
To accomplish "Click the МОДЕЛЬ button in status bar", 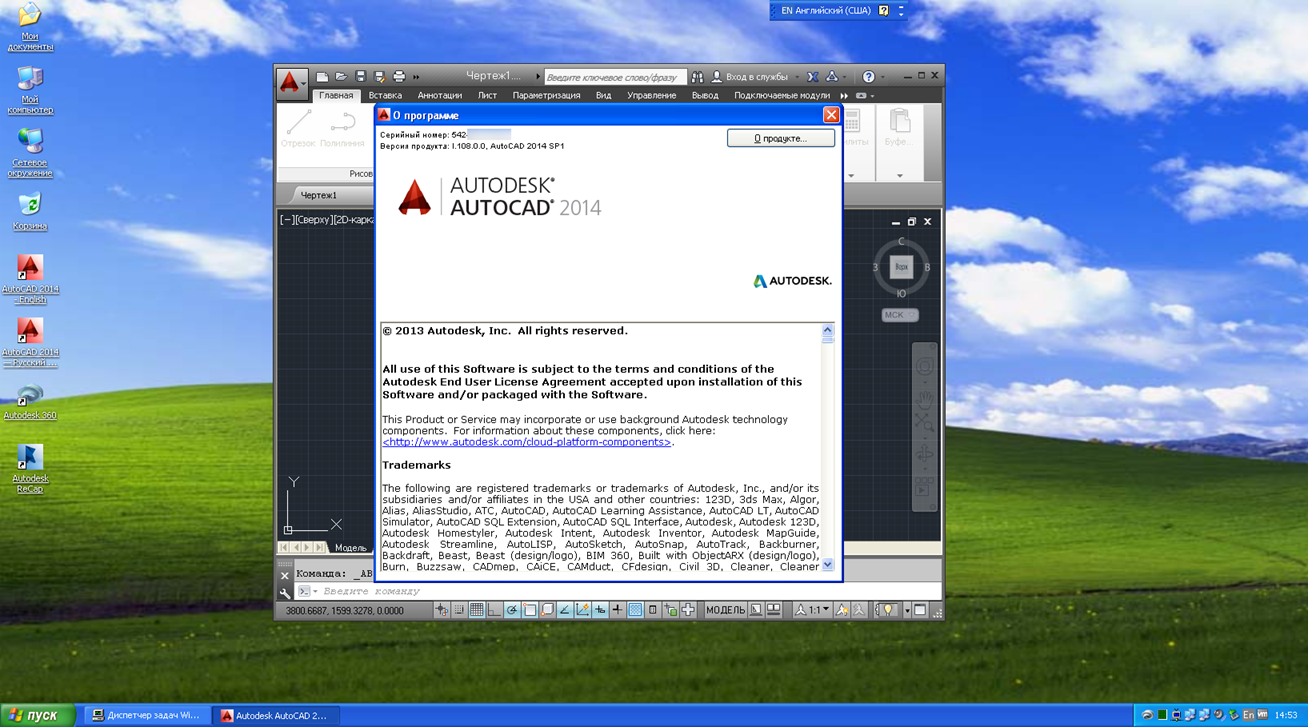I will click(x=726, y=610).
